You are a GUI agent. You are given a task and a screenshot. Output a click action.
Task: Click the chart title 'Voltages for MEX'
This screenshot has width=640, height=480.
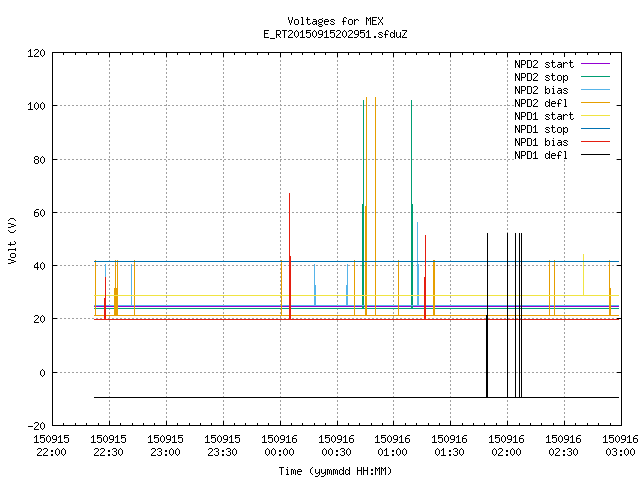coord(335,21)
